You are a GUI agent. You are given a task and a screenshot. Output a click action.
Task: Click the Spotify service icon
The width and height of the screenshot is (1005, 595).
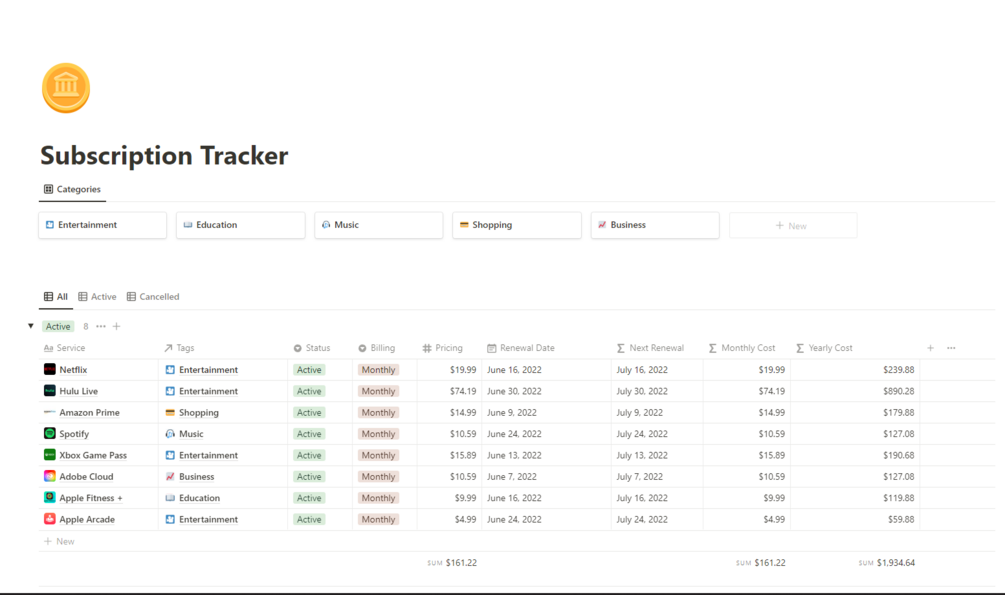click(49, 433)
